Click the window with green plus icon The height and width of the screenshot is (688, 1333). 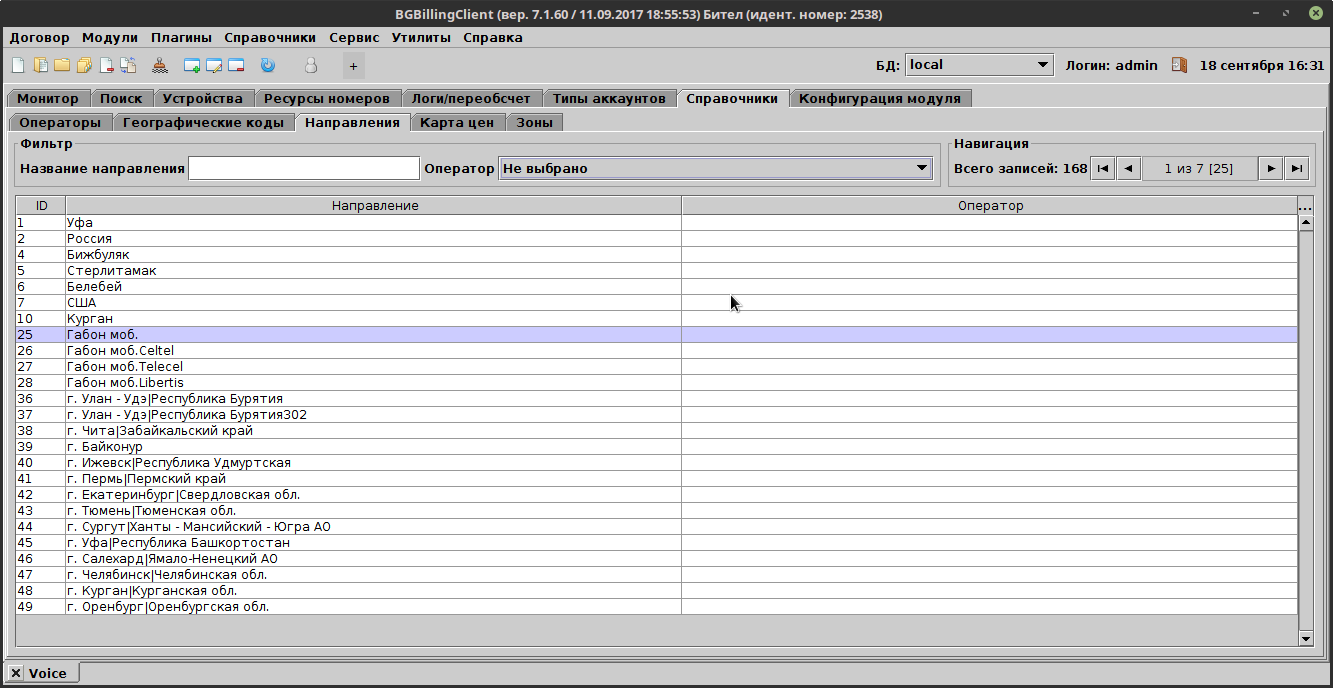pyautogui.click(x=192, y=65)
